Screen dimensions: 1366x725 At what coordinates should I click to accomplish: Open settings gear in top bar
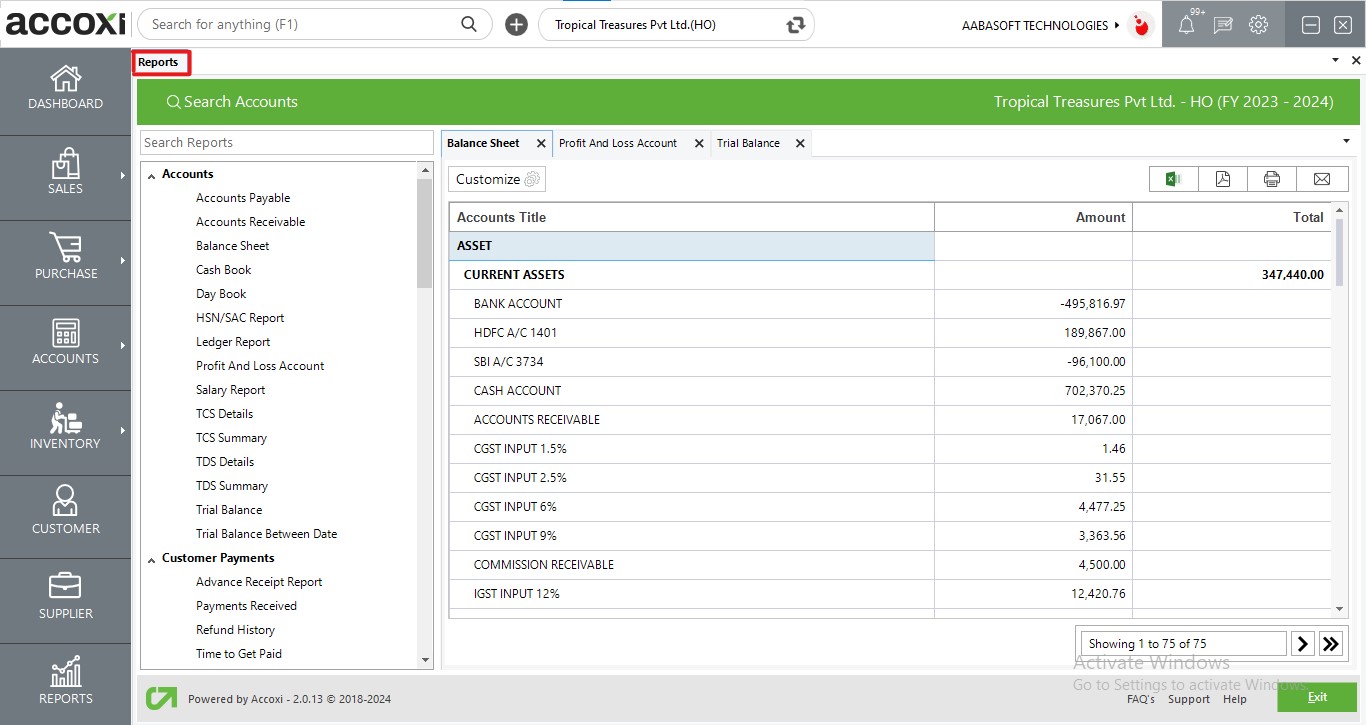[1258, 25]
